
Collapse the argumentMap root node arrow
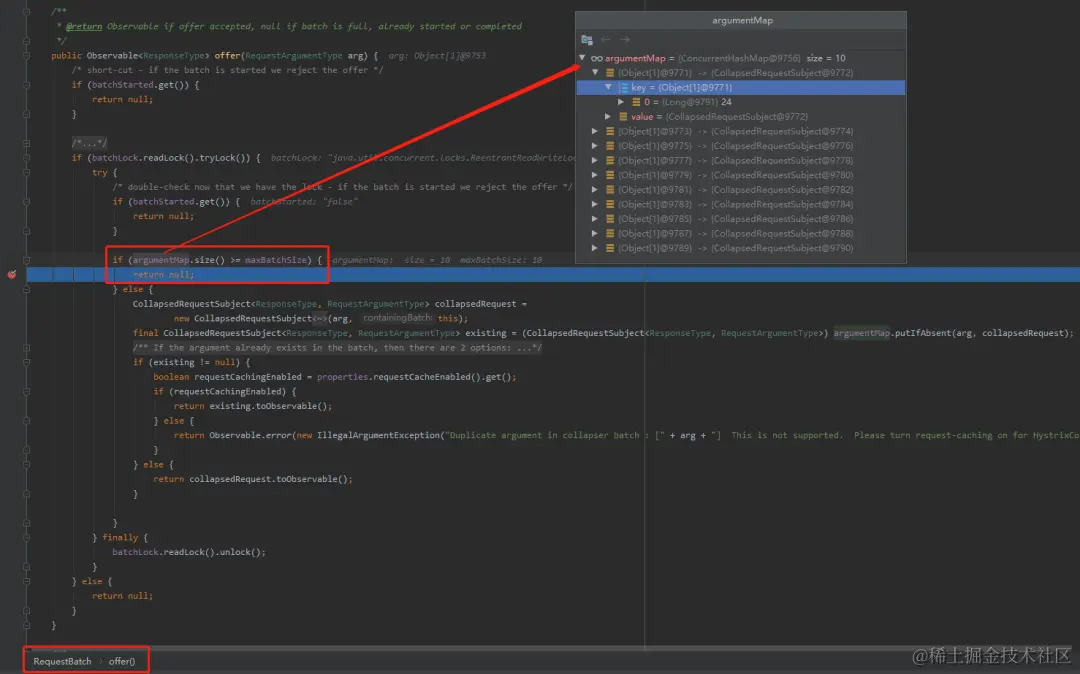(x=583, y=59)
